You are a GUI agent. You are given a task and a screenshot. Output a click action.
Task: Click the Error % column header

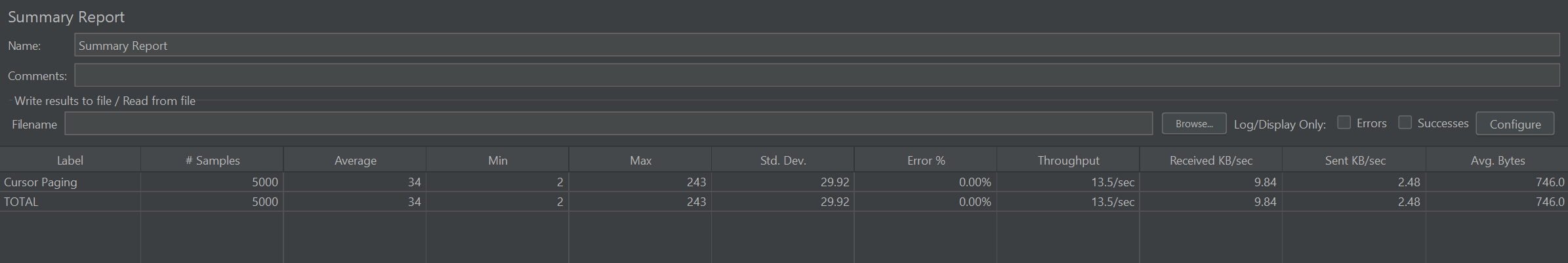(x=926, y=160)
